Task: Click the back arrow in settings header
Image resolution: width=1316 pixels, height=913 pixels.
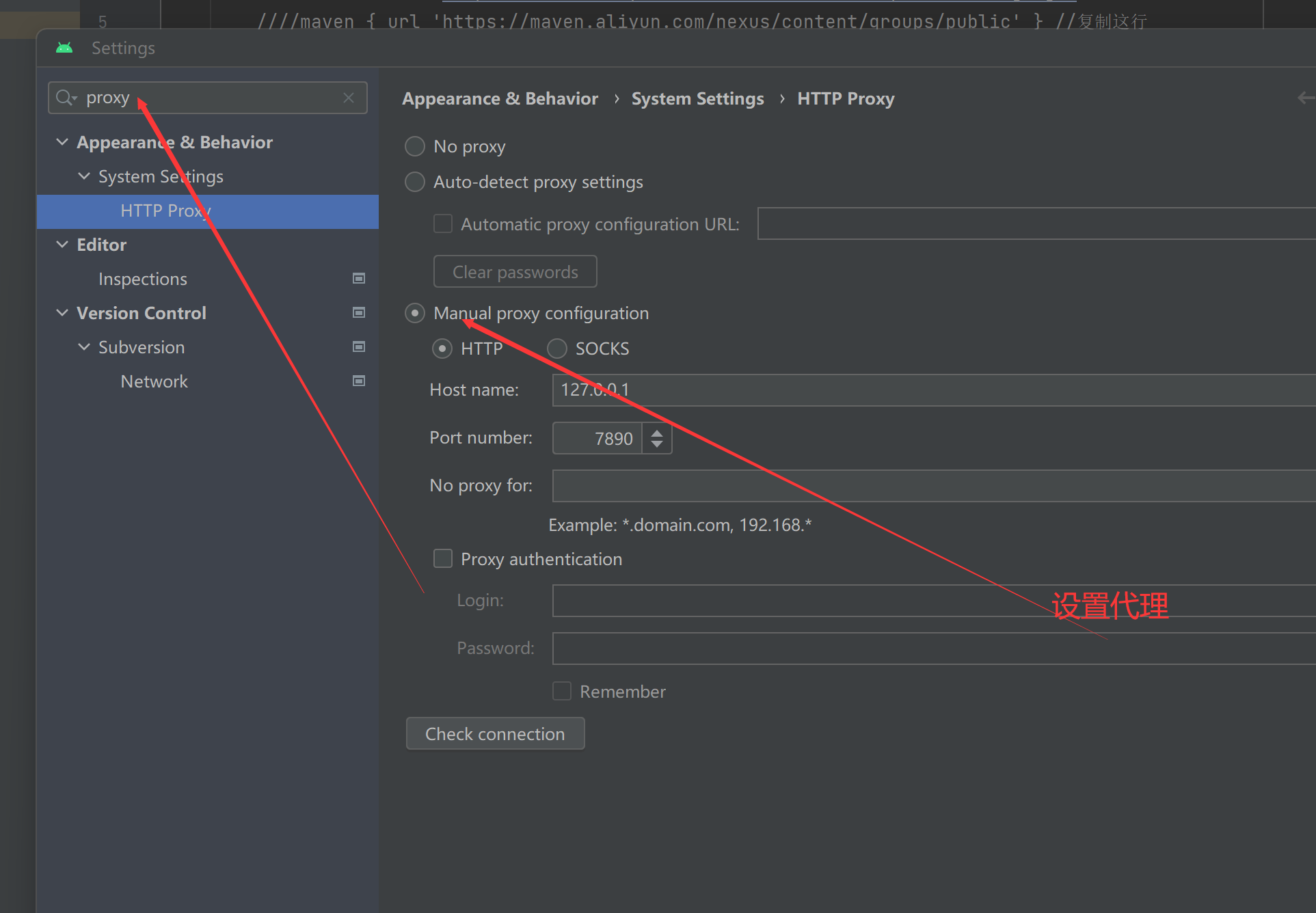Action: tap(1306, 98)
